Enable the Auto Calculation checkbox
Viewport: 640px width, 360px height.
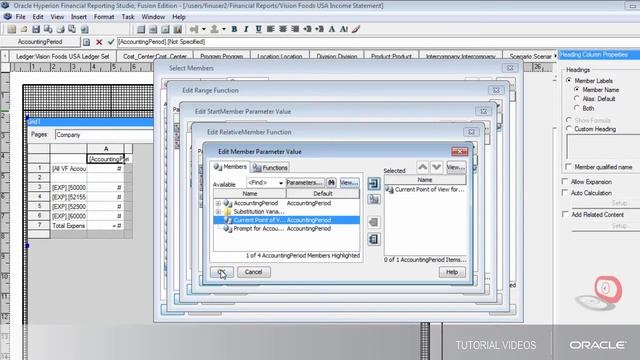pyautogui.click(x=565, y=192)
